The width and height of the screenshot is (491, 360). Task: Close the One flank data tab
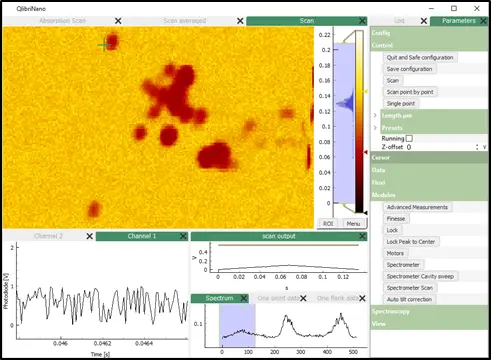coord(362,298)
